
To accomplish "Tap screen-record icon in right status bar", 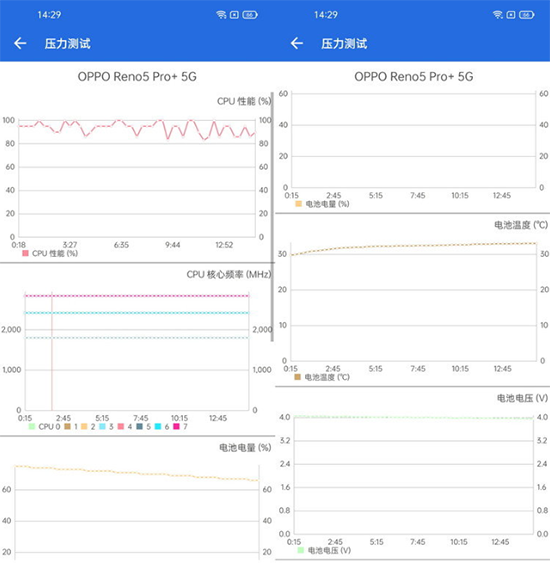I will [511, 15].
